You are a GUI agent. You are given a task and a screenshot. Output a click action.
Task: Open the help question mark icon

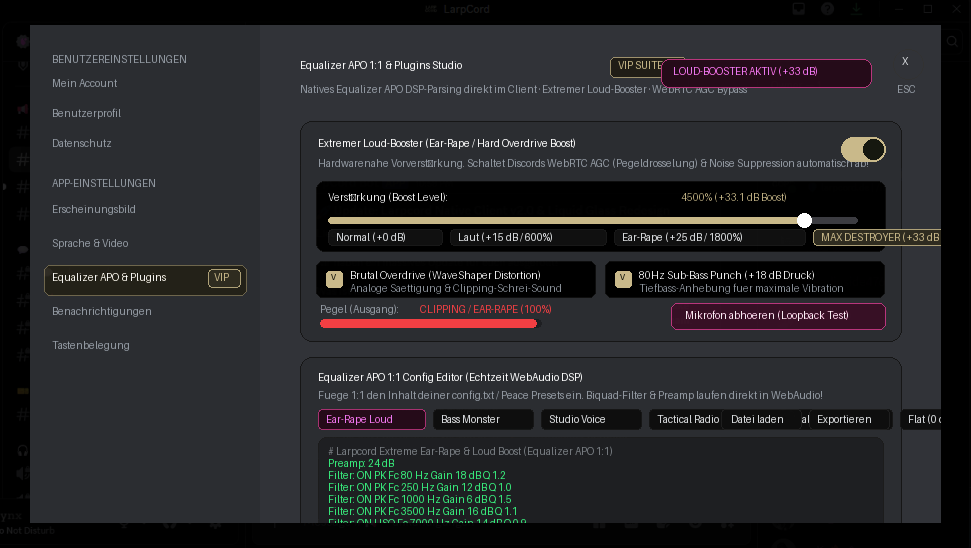(827, 9)
